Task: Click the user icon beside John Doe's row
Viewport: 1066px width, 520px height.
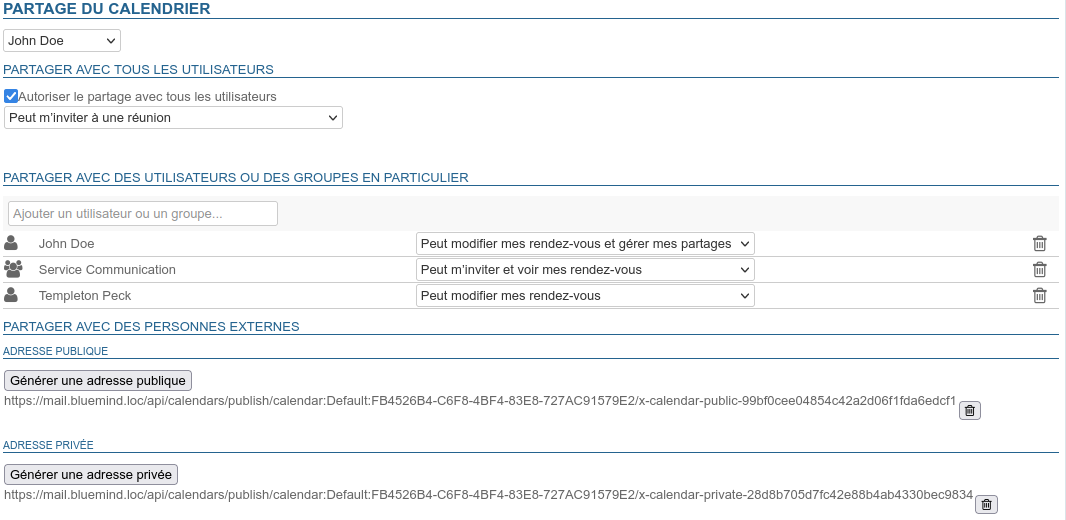Action: coord(12,243)
